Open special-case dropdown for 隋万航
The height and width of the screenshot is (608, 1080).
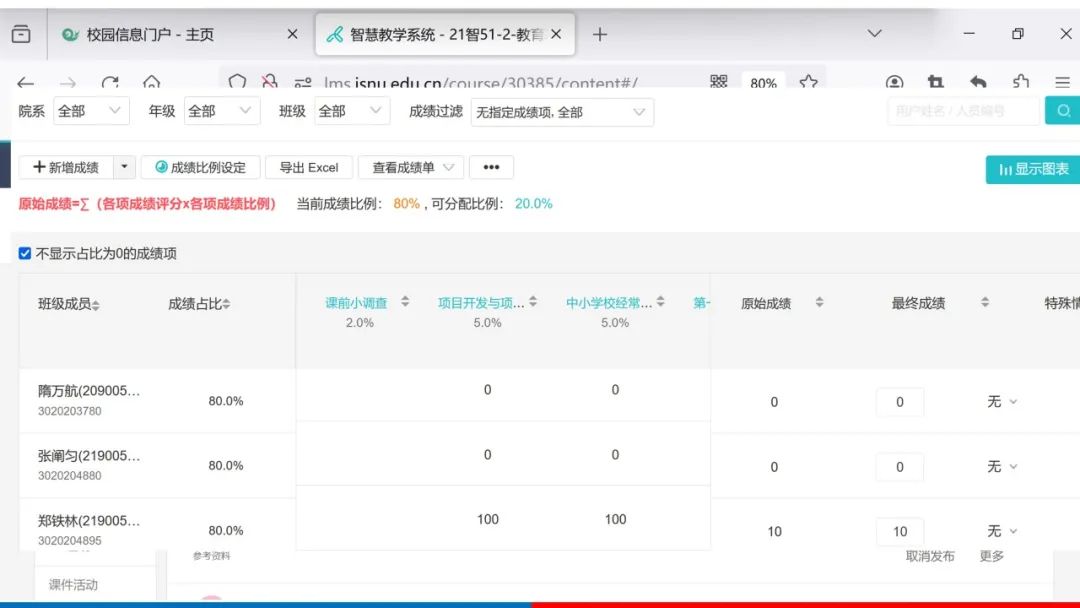[1001, 401]
